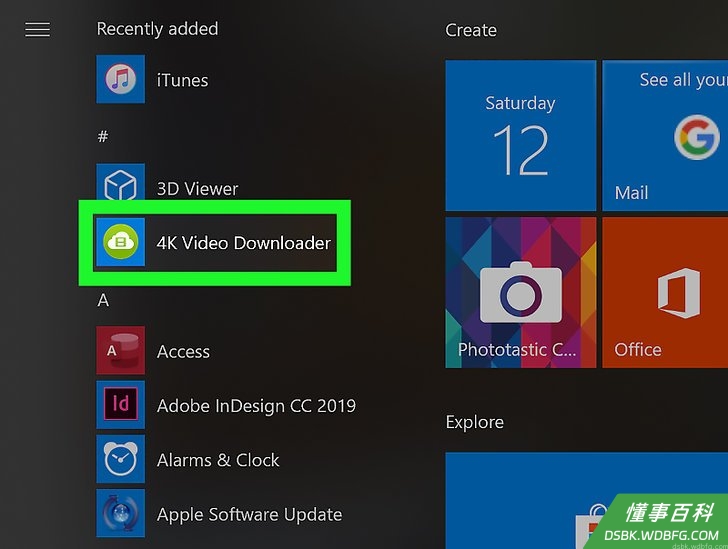
Task: Click the A letter group header
Action: [103, 300]
